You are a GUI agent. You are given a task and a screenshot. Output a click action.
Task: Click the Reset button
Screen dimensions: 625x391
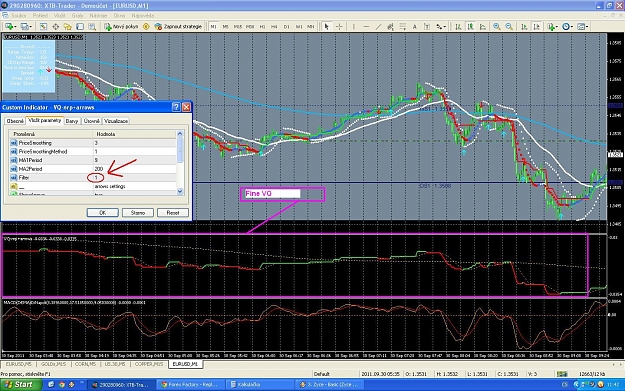173,213
